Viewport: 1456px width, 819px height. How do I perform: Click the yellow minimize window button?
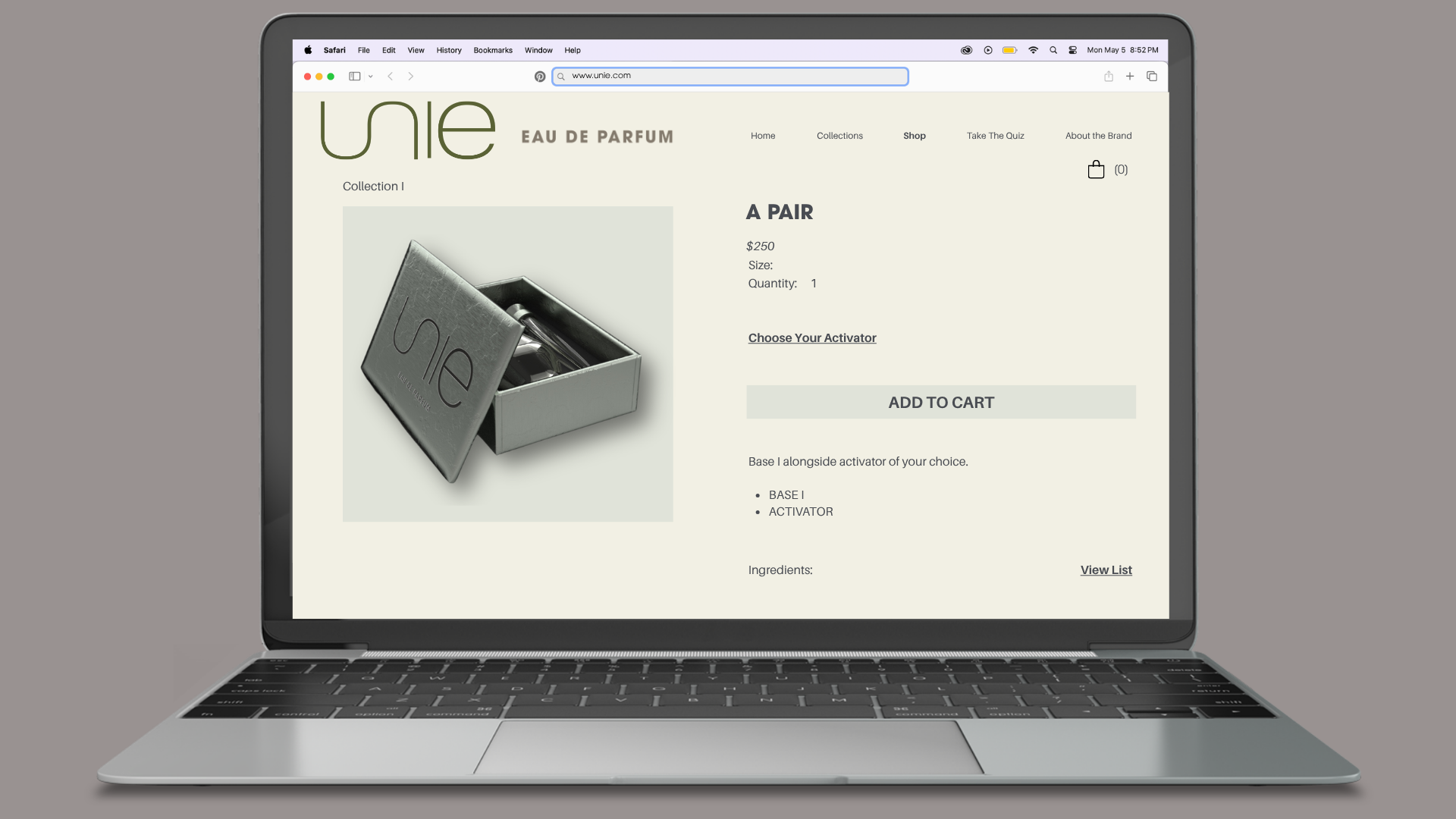click(x=319, y=77)
